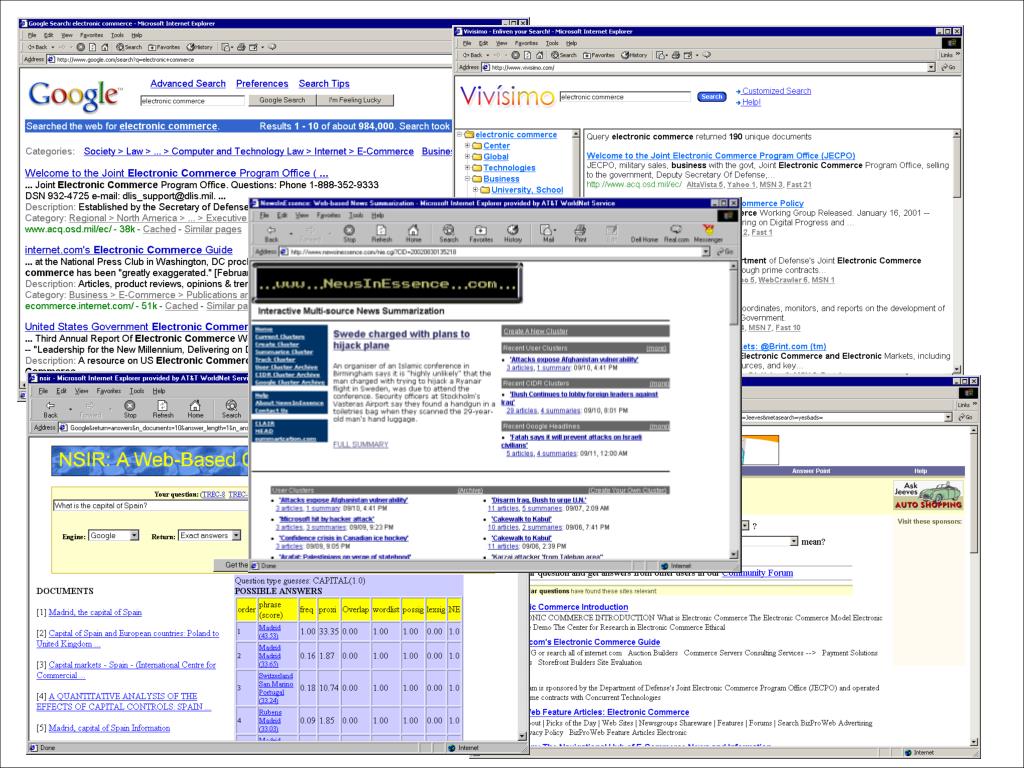Click Search toolbar button in Google window

pyautogui.click(x=129, y=47)
